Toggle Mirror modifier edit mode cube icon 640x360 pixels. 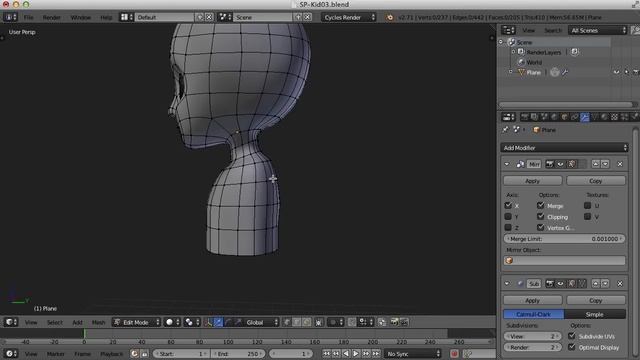click(x=571, y=164)
